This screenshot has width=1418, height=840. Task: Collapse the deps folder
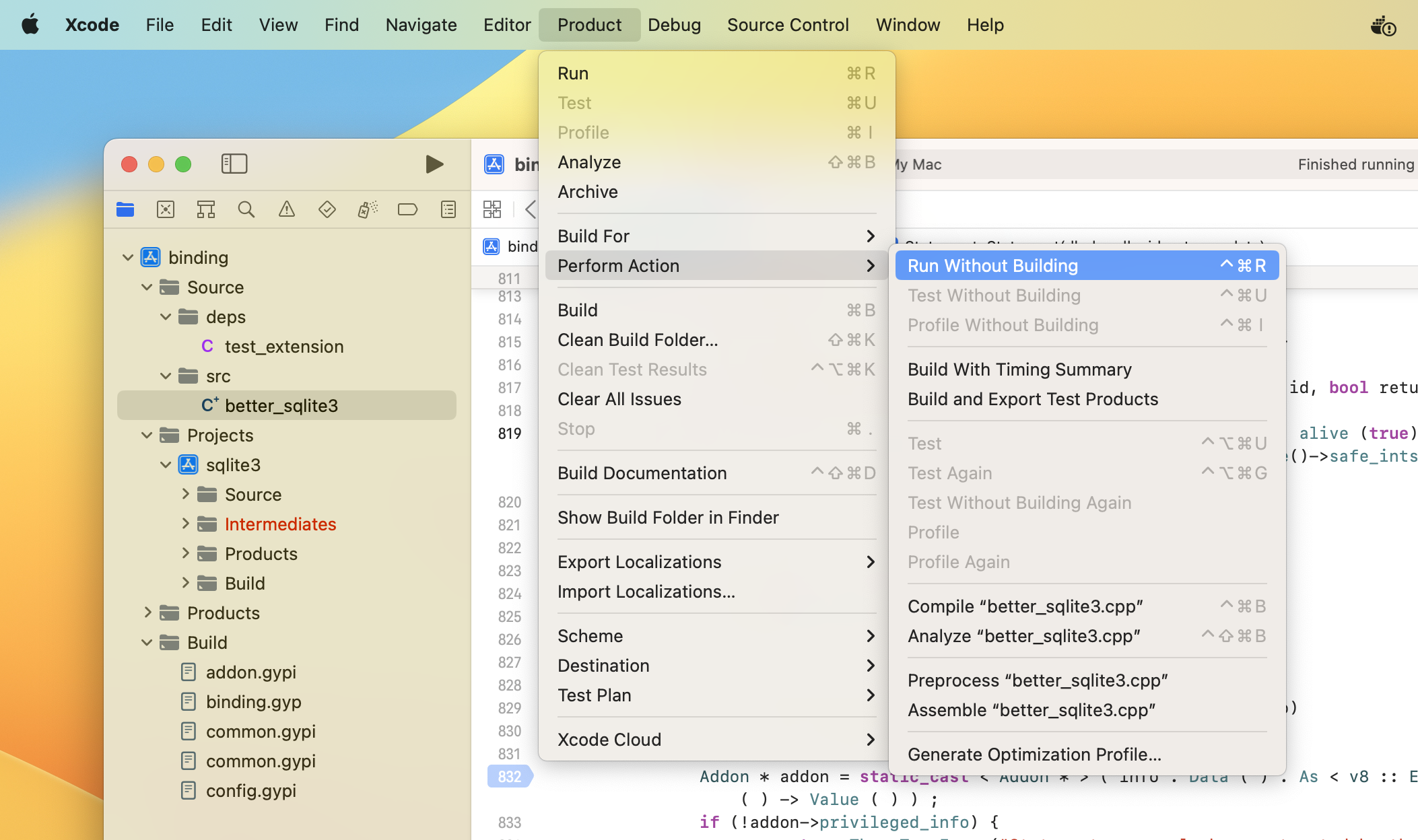(x=166, y=317)
